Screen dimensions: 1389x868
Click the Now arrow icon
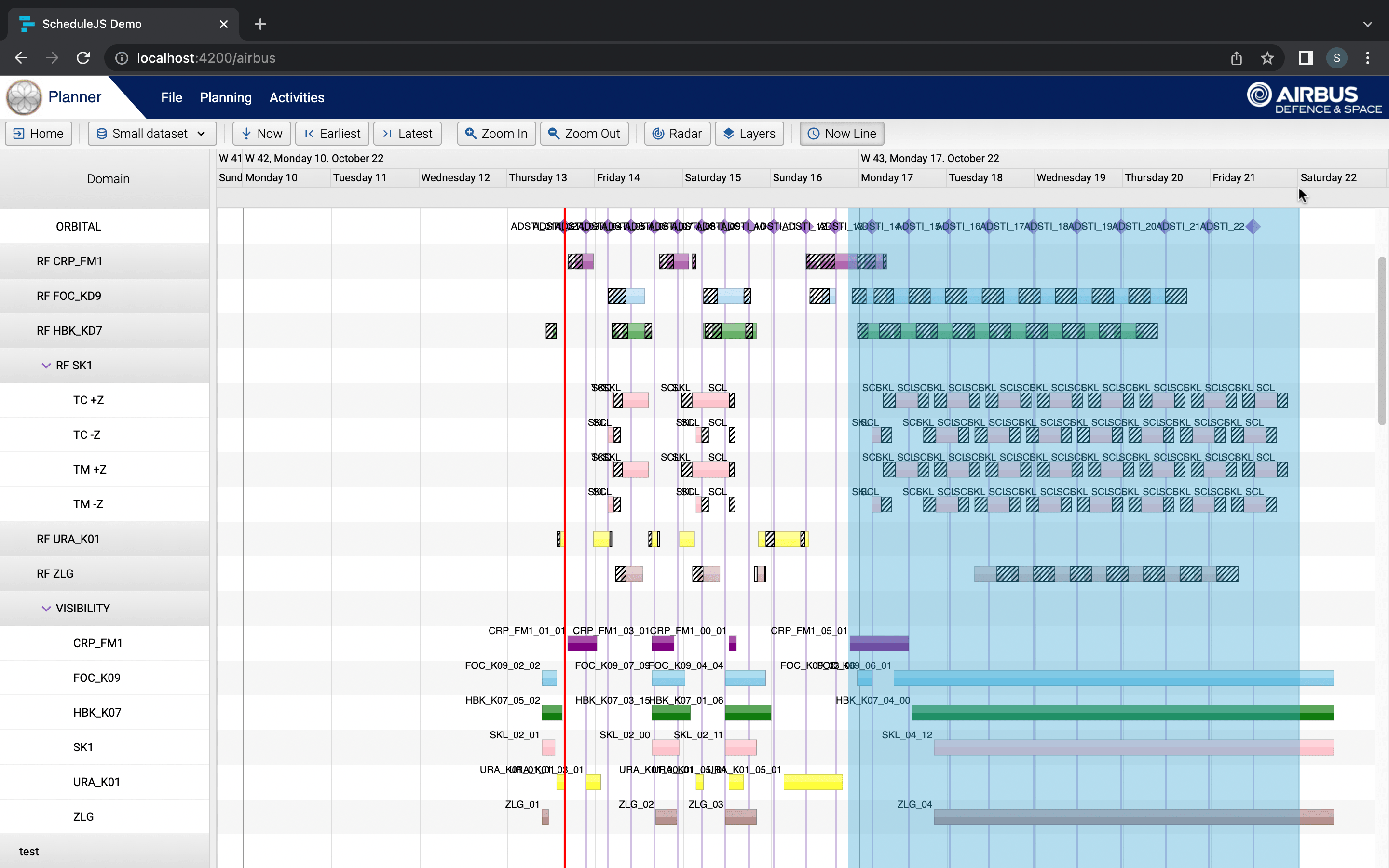(247, 133)
